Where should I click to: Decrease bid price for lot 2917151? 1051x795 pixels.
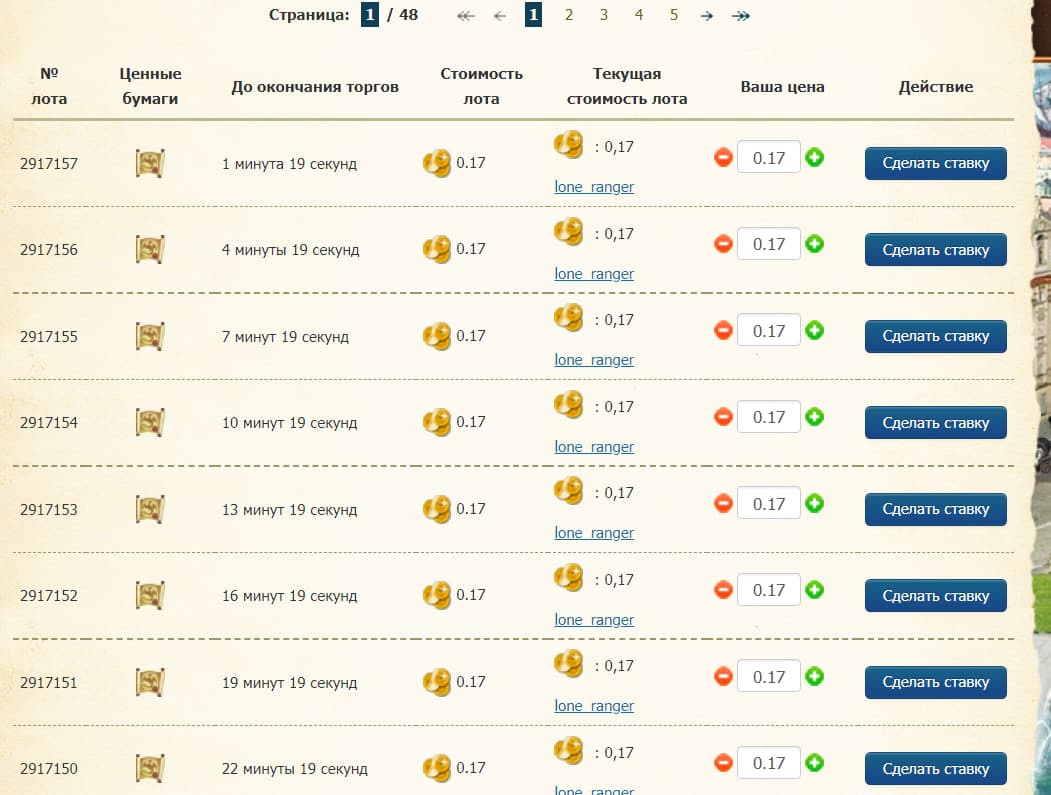723,676
